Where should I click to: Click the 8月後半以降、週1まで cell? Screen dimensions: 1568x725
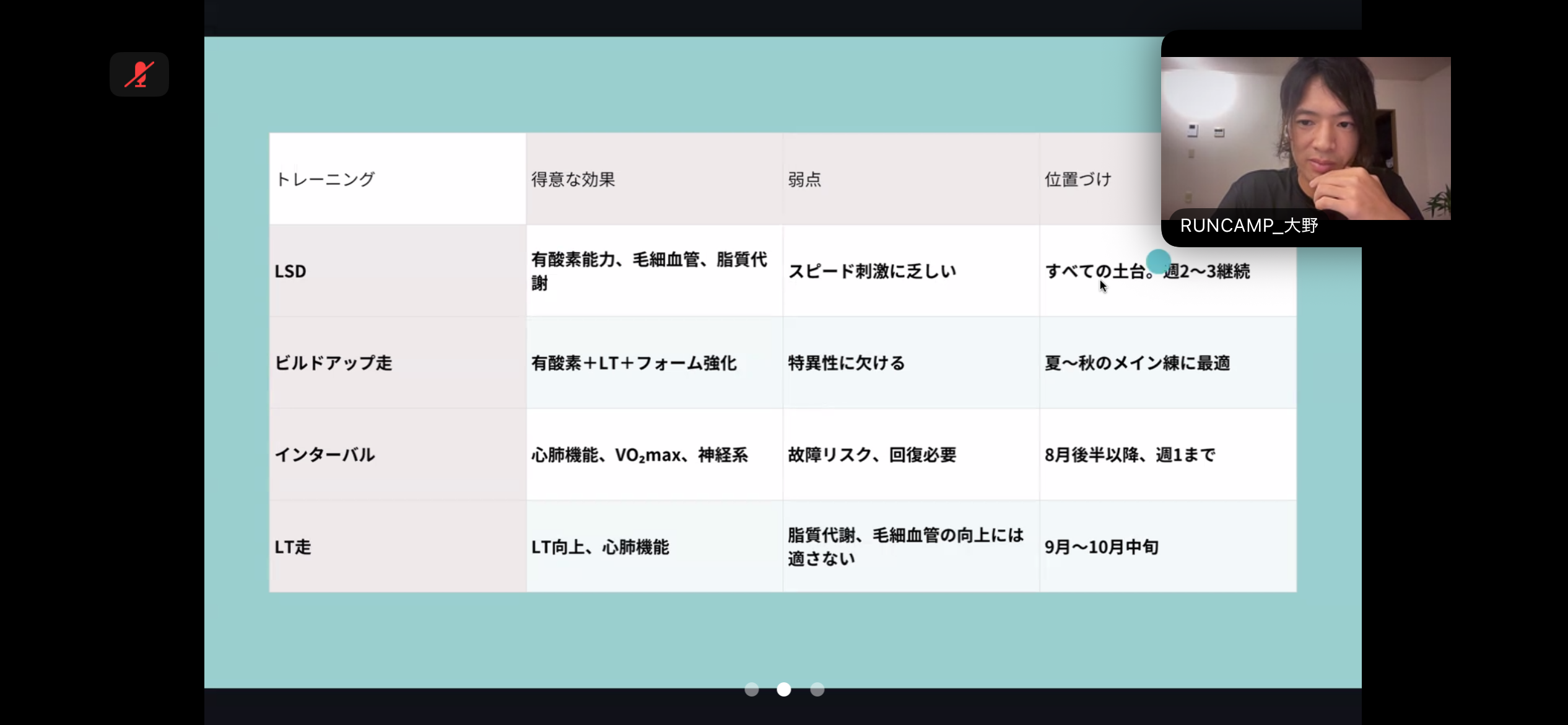click(x=1130, y=455)
